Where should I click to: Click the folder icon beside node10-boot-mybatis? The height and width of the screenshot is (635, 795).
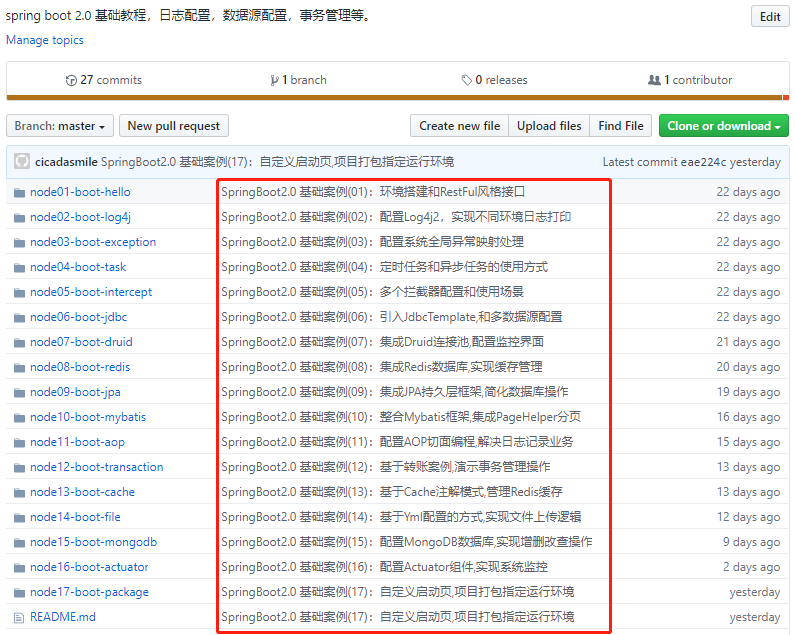click(19, 417)
